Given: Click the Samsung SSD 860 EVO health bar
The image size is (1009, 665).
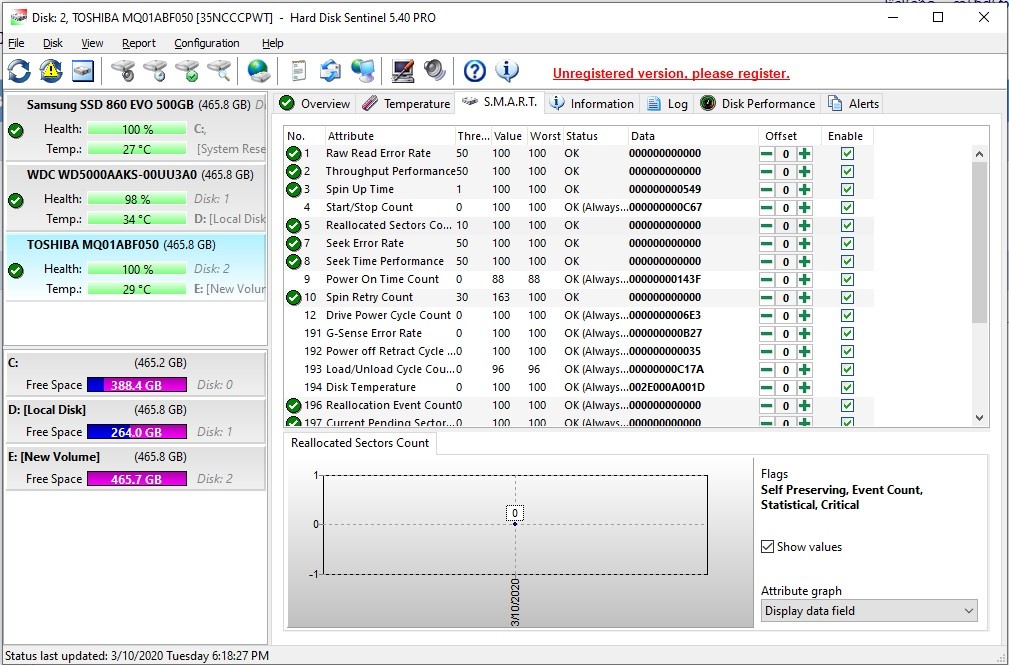Looking at the screenshot, I should point(137,129).
